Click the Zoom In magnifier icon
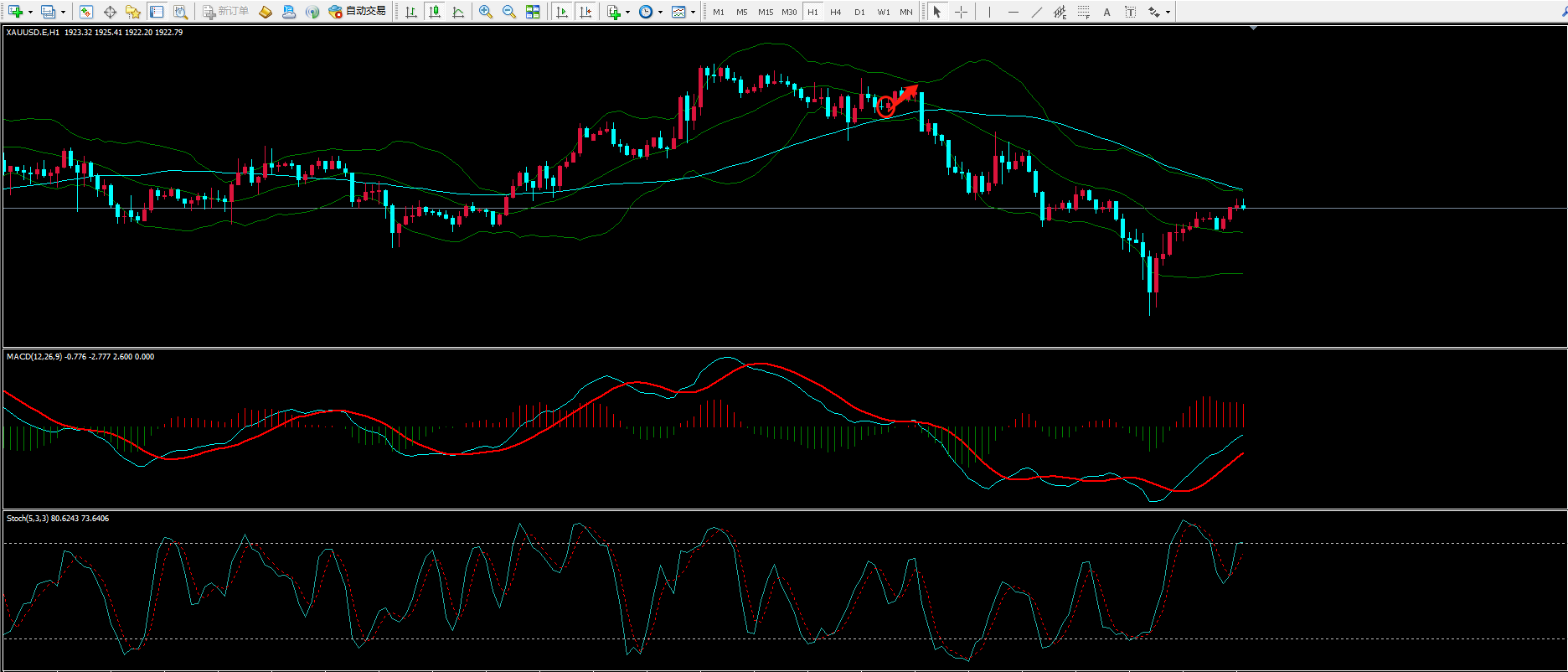Viewport: 1568px width, 672px height. (x=485, y=12)
